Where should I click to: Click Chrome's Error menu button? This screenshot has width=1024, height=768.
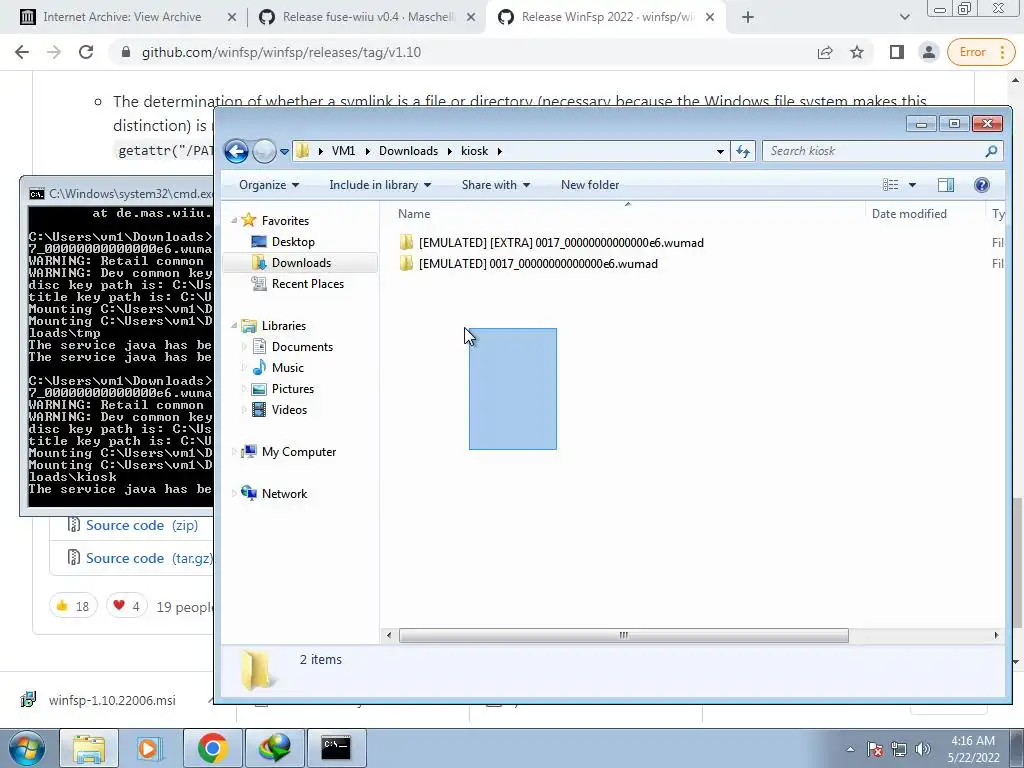pos(981,52)
